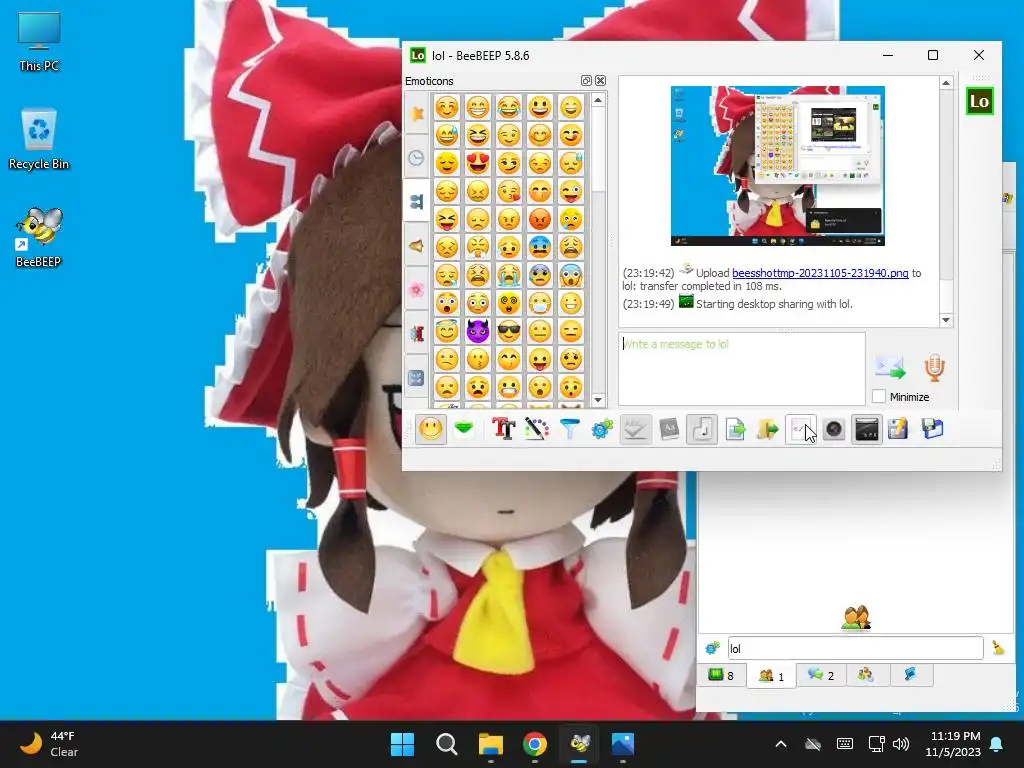Open the shared screenshot thumbnail in chat
The width and height of the screenshot is (1024, 768).
coord(778,166)
